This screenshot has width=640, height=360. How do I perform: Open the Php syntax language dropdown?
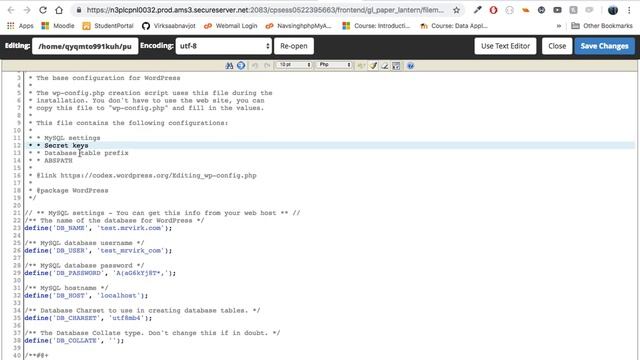334,65
